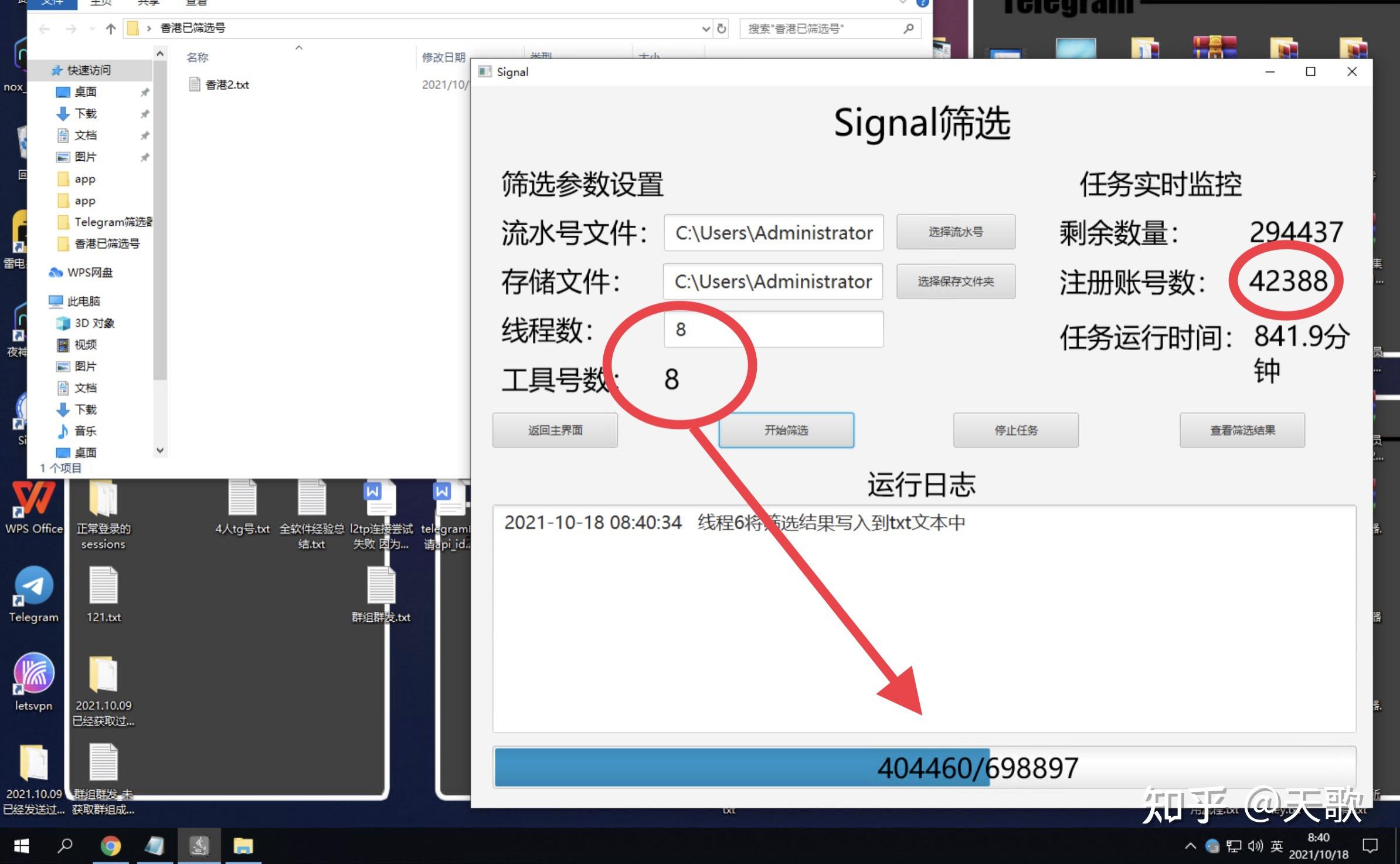Click Windows Start button

pyautogui.click(x=21, y=846)
